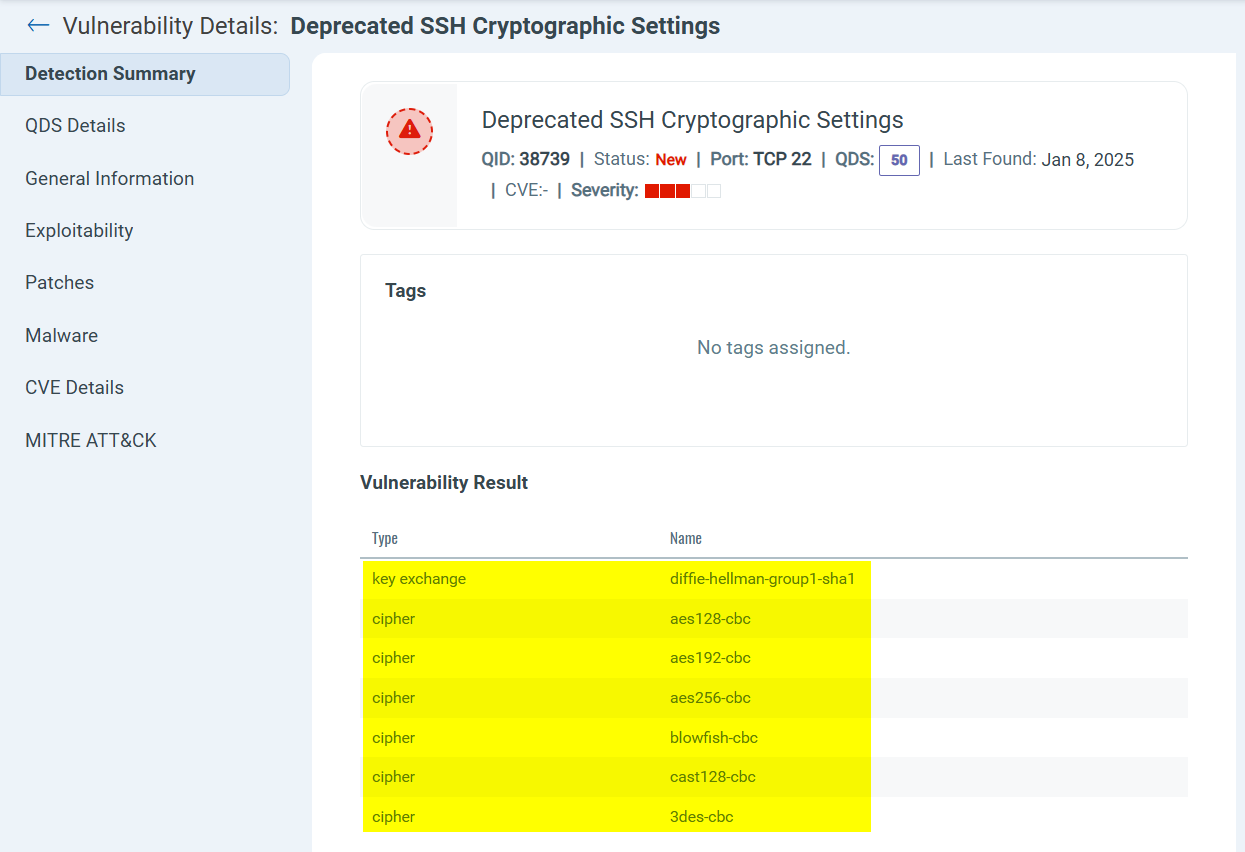
Task: Click the QDS score badge showing 50
Action: [x=898, y=160]
